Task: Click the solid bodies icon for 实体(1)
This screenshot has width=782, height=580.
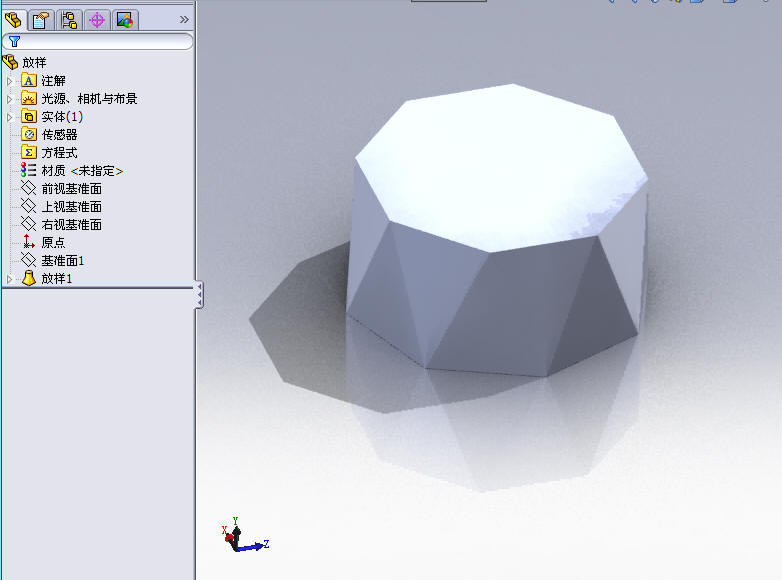Action: click(x=29, y=117)
